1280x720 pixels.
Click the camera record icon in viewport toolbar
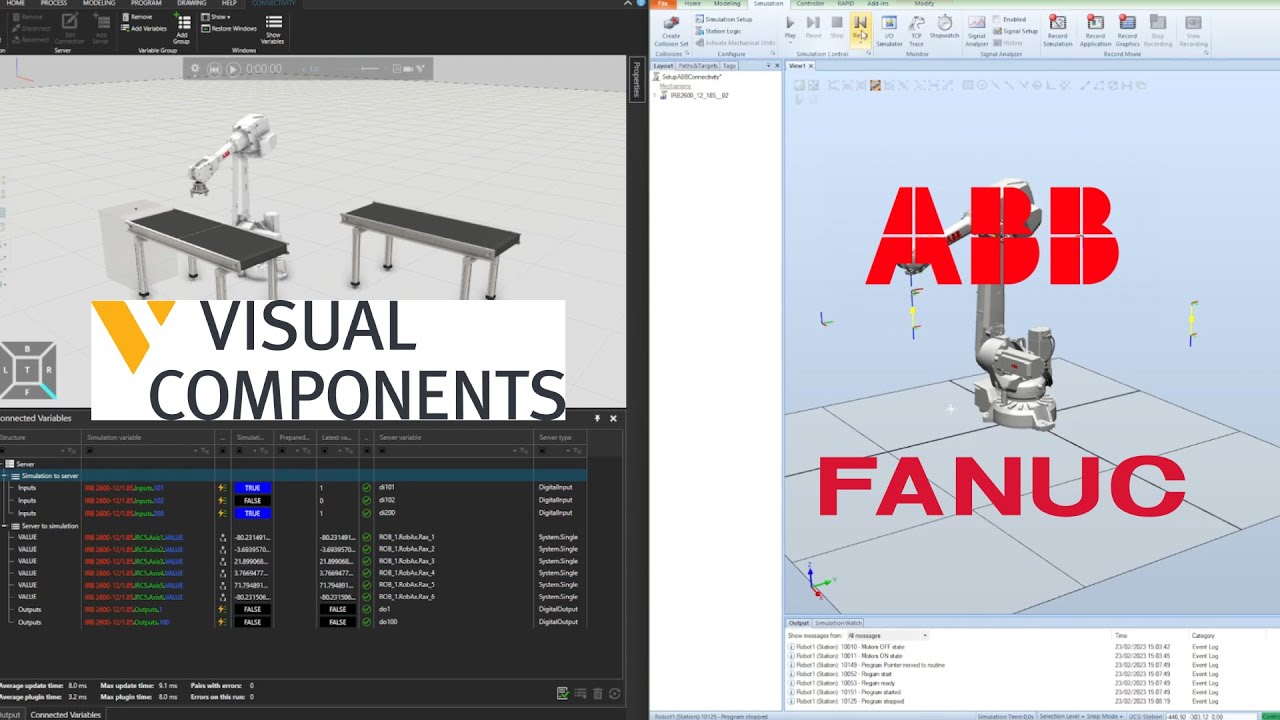[409, 69]
